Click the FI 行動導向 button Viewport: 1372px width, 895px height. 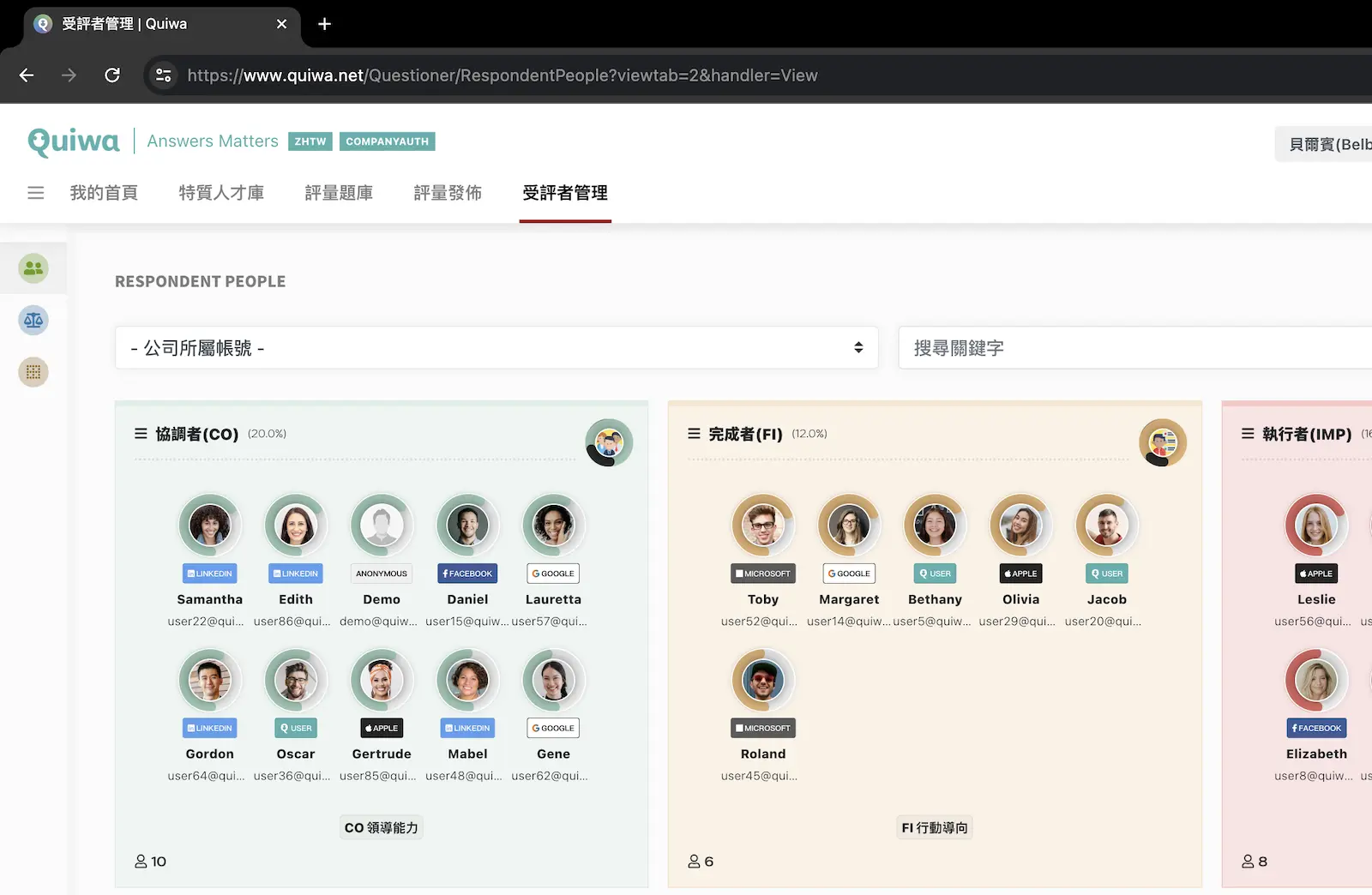(935, 827)
